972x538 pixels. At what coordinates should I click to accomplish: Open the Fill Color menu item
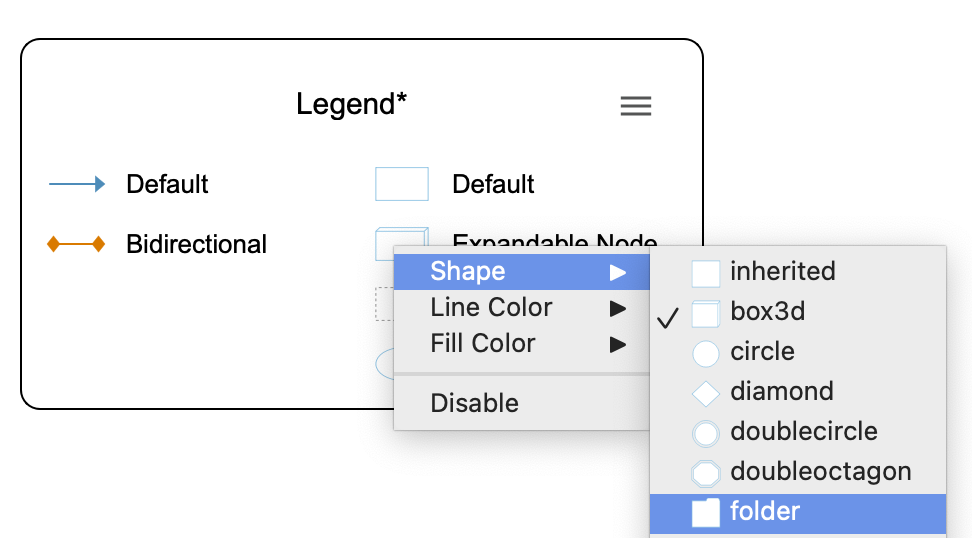click(x=483, y=344)
